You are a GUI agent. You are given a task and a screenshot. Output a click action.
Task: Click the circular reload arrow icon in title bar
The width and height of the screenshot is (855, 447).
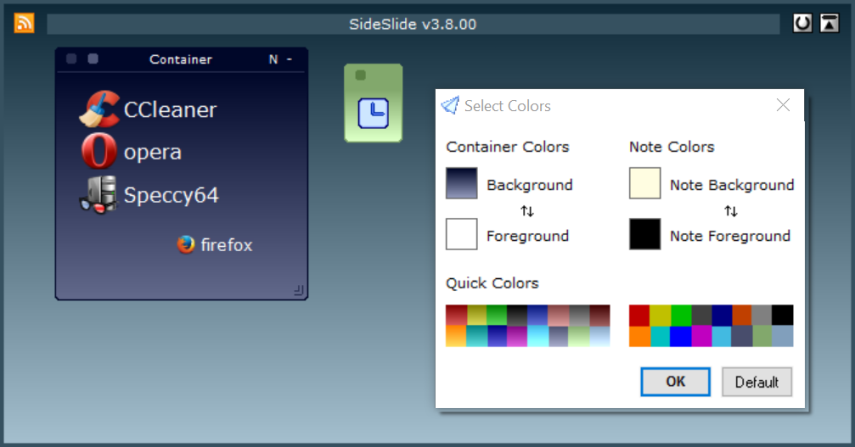(x=802, y=23)
